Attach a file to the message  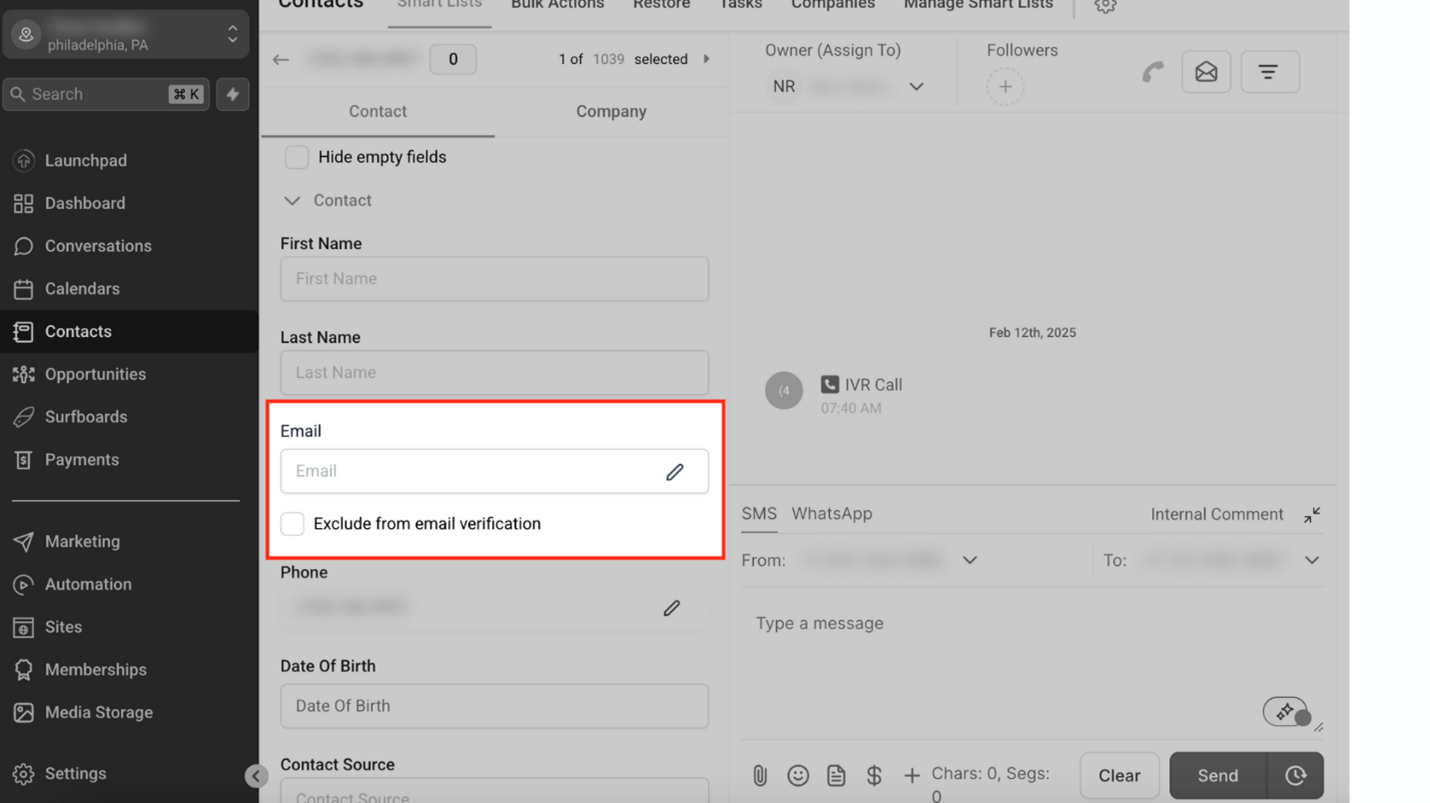tap(760, 775)
